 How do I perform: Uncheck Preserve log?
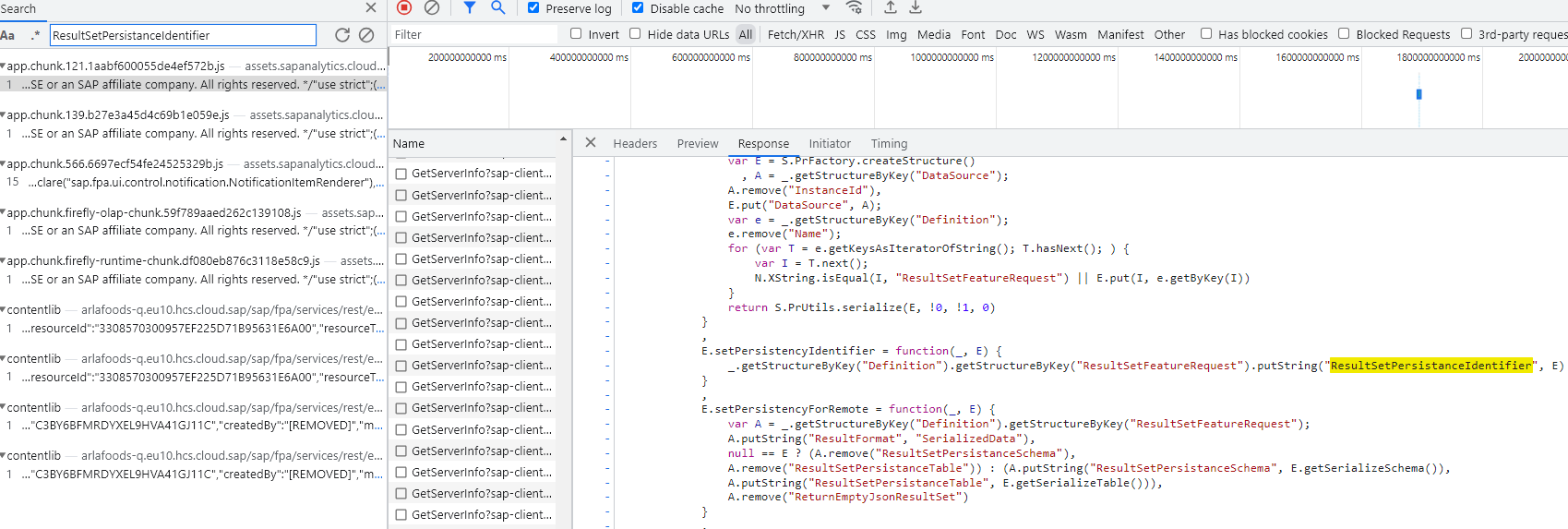[533, 7]
